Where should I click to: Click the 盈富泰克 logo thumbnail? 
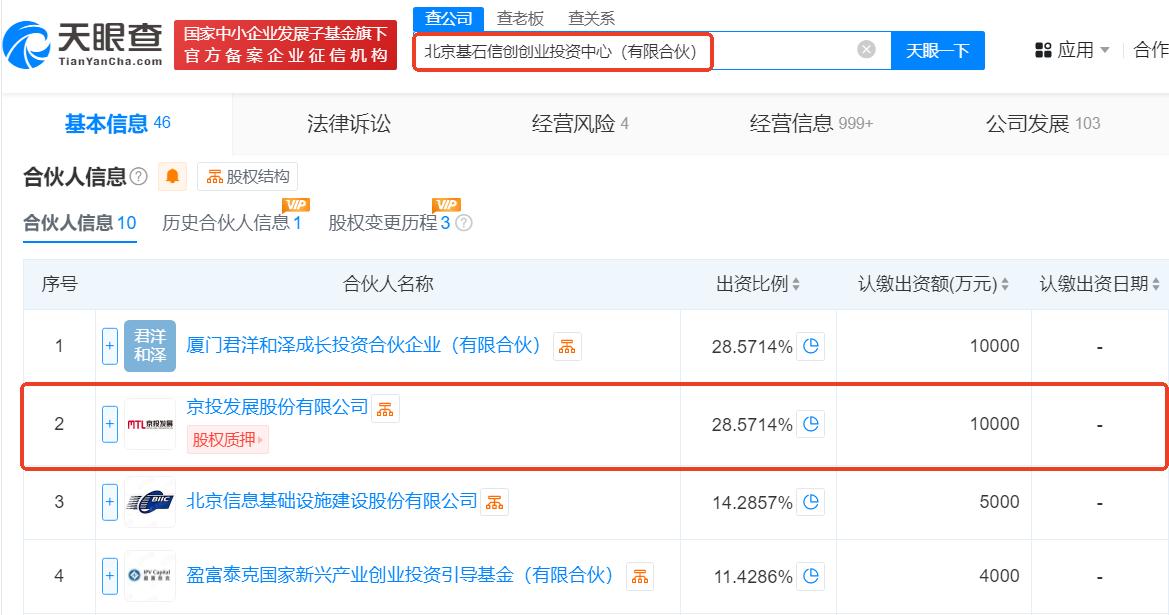point(150,576)
